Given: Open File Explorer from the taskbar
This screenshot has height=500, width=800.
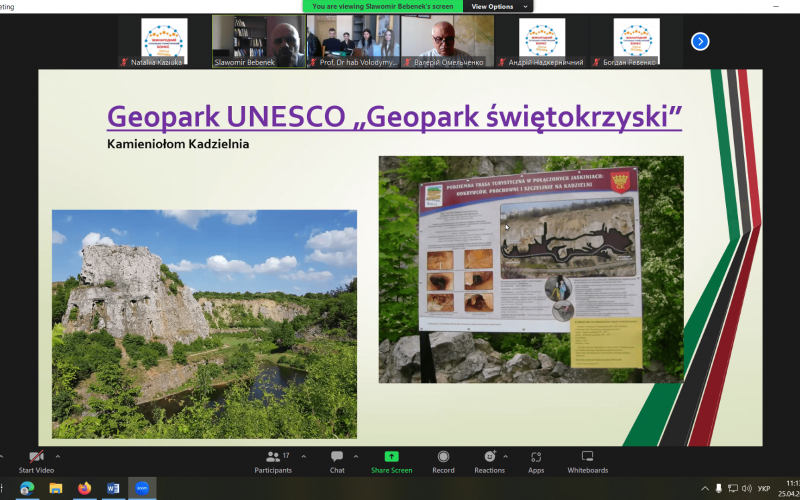Looking at the screenshot, I should 56,489.
